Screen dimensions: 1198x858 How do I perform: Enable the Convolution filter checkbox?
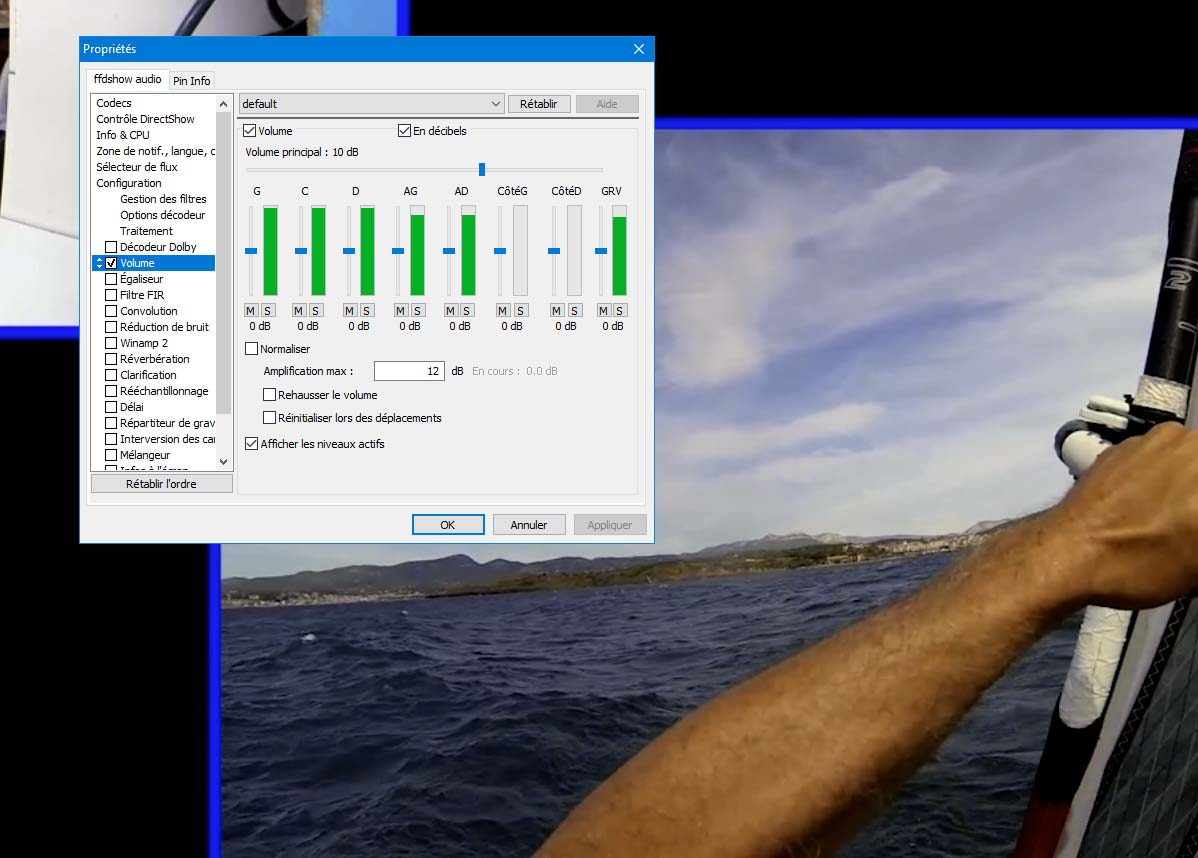point(112,311)
